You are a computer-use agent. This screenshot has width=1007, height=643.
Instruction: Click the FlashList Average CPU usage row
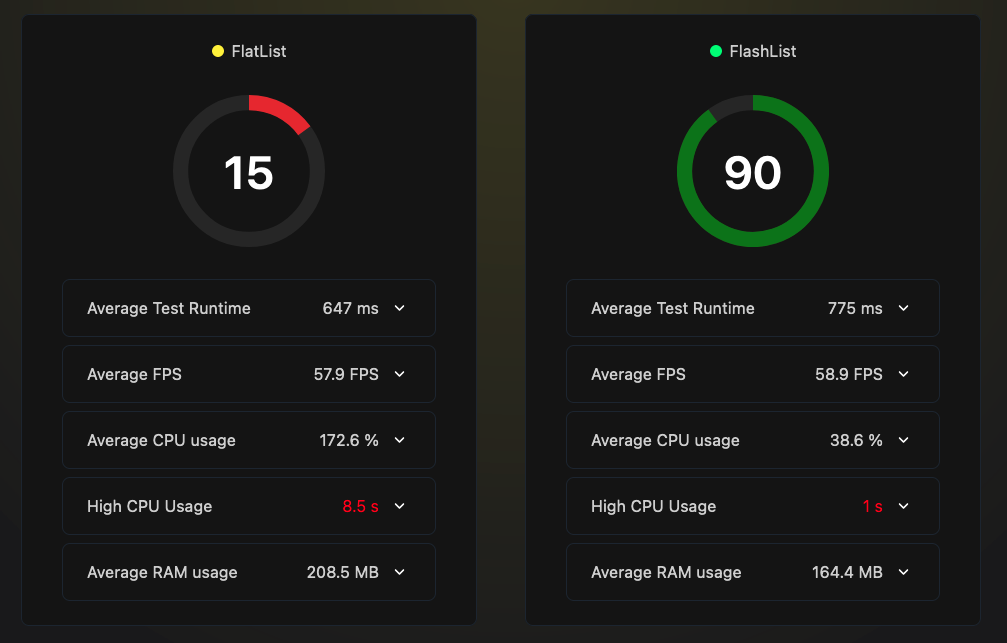point(753,440)
